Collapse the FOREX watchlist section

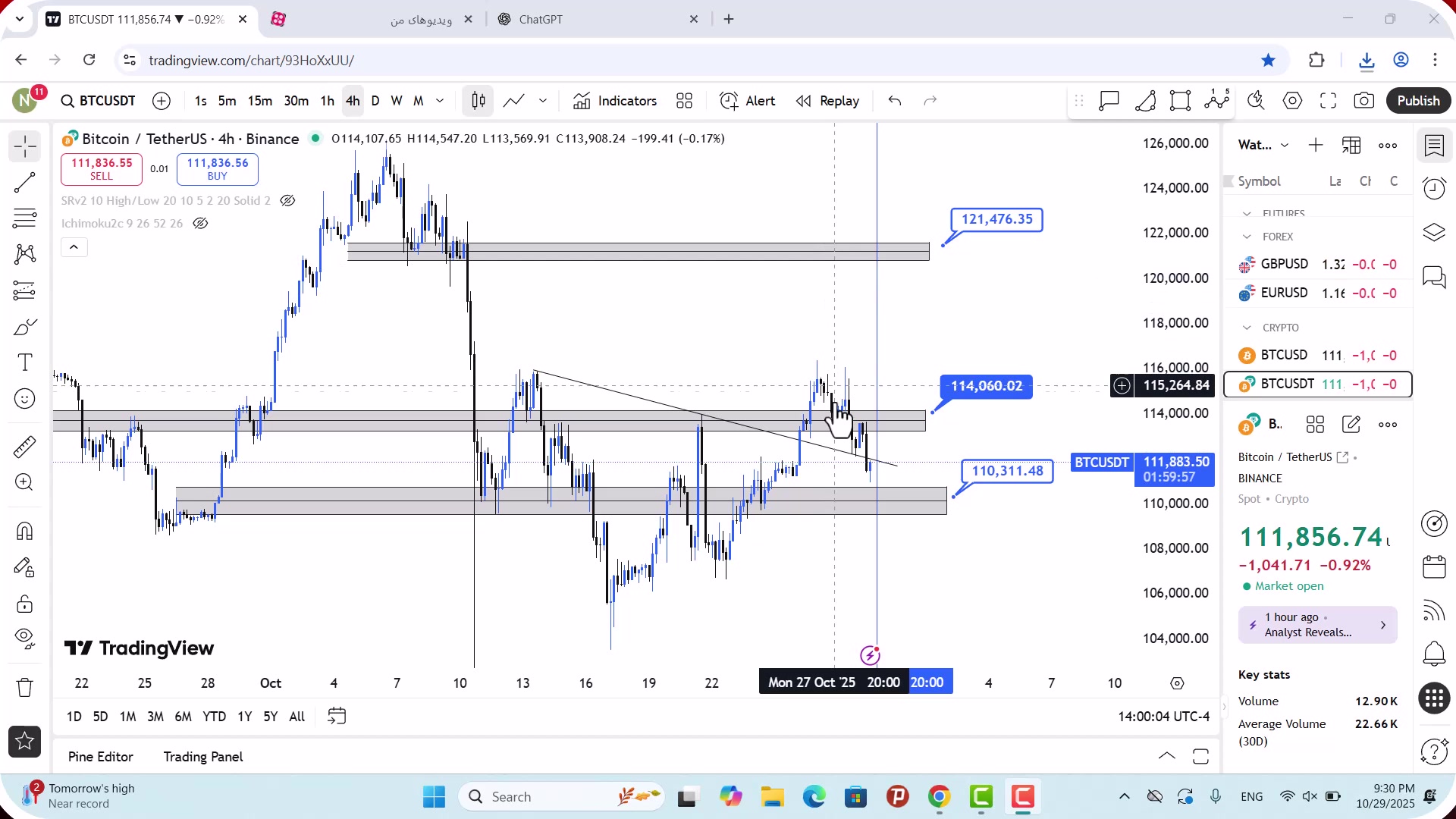pyautogui.click(x=1247, y=237)
